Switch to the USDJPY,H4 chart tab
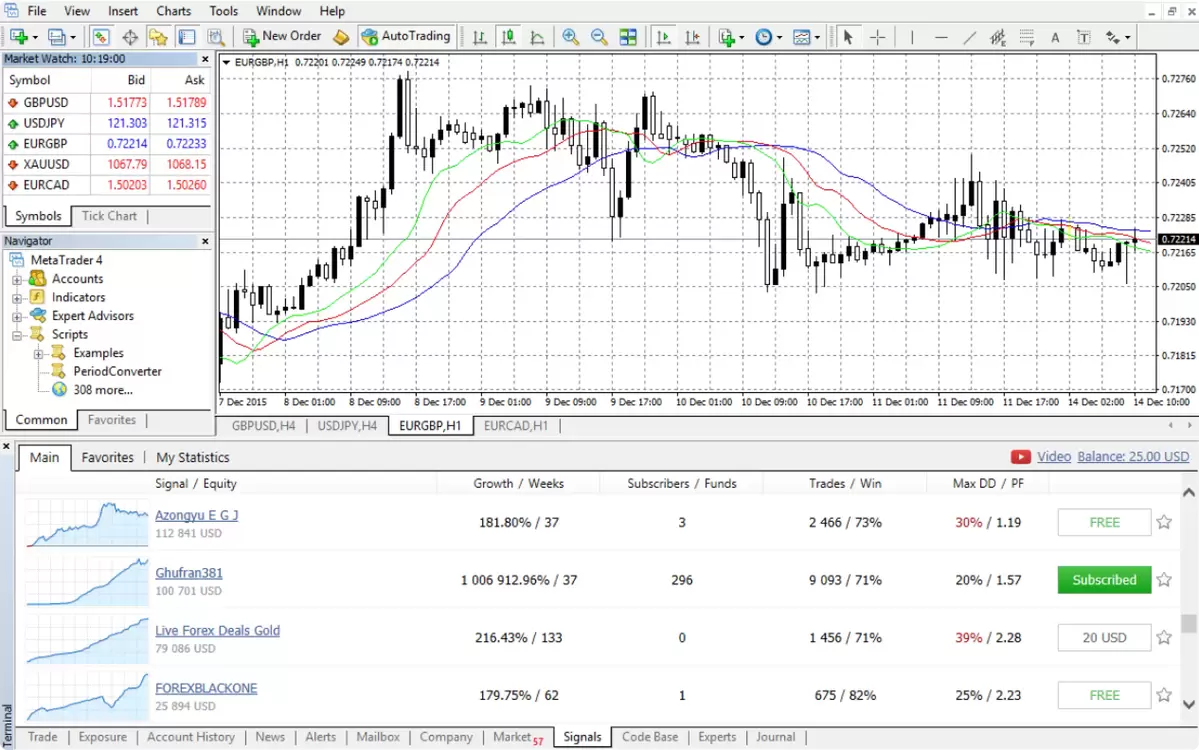 [347, 426]
